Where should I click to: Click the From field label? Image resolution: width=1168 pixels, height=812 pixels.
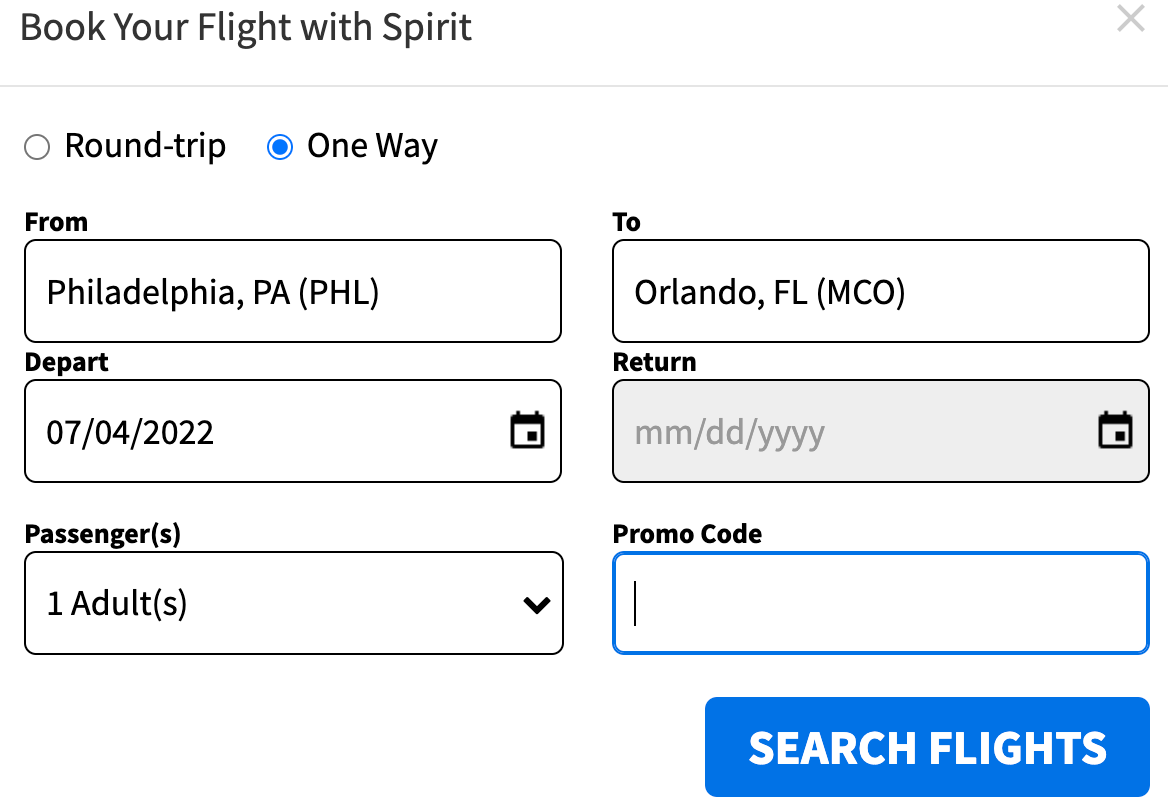pos(56,222)
